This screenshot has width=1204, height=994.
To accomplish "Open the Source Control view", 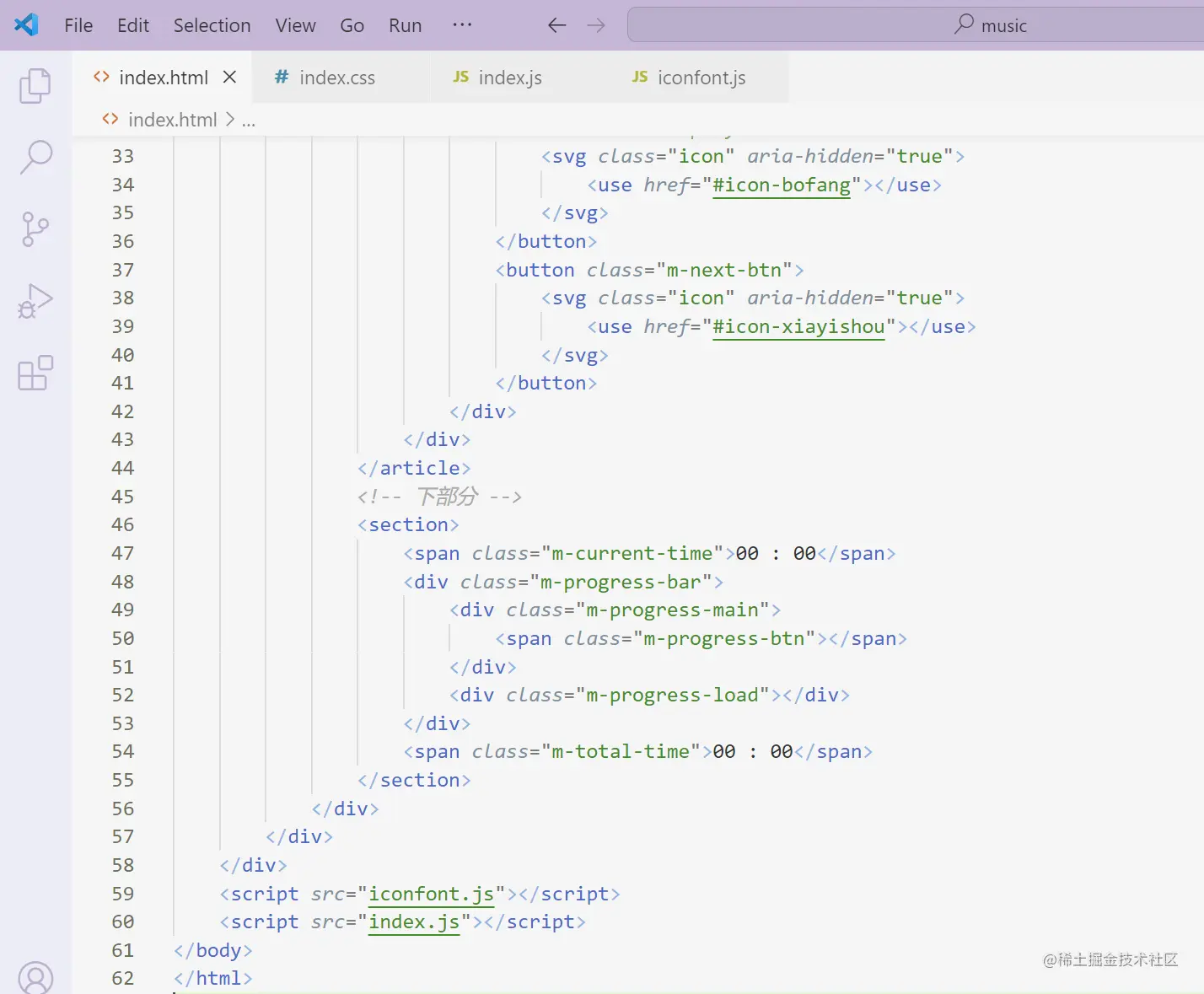I will 35,229.
